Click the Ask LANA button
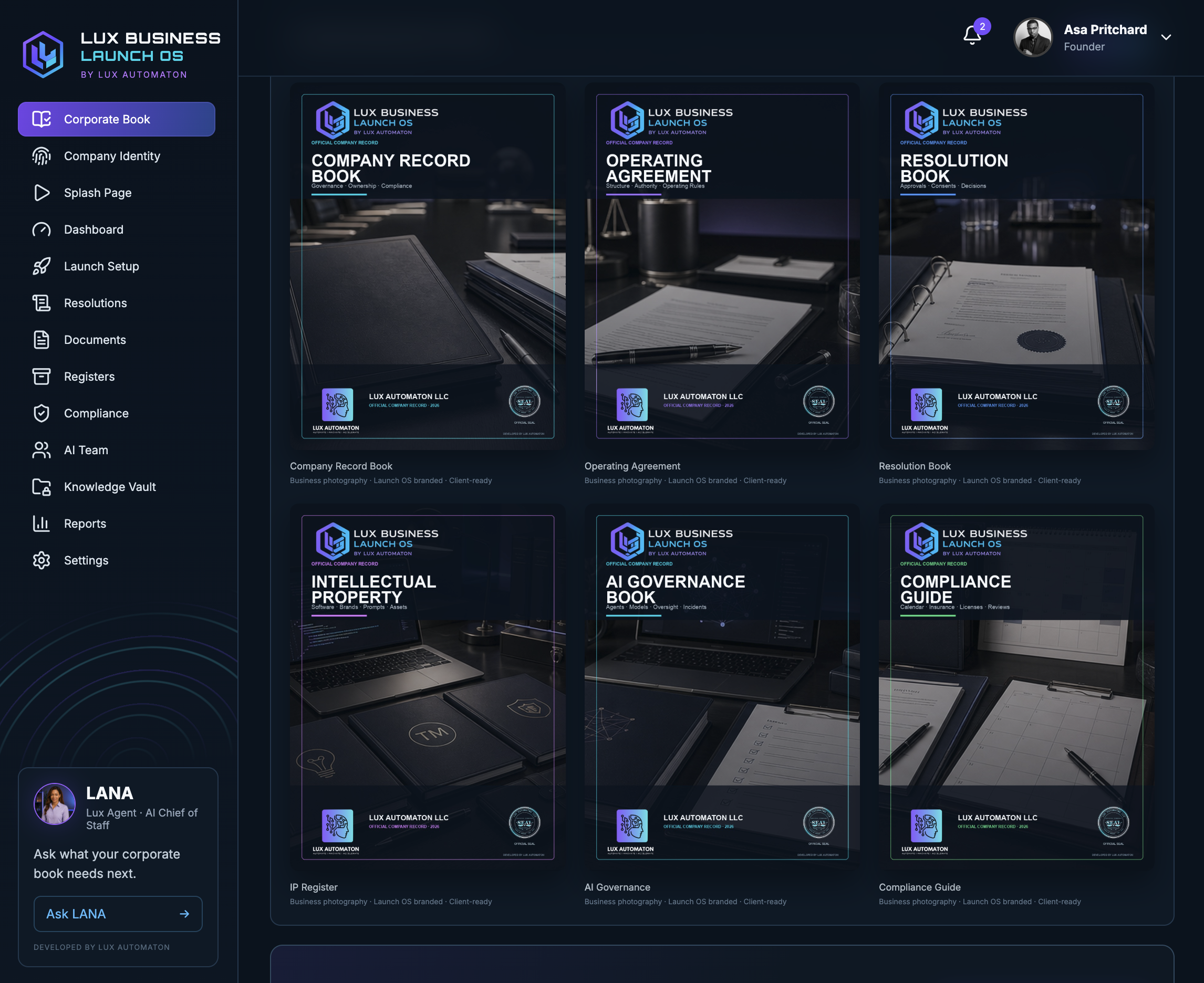Viewport: 1204px width, 983px height. point(118,914)
